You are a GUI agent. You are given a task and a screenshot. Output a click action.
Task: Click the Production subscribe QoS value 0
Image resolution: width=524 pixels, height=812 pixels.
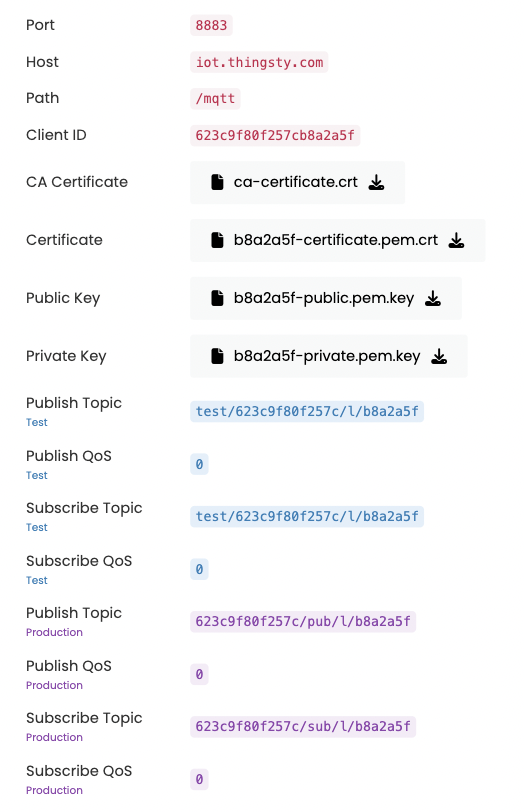199,779
